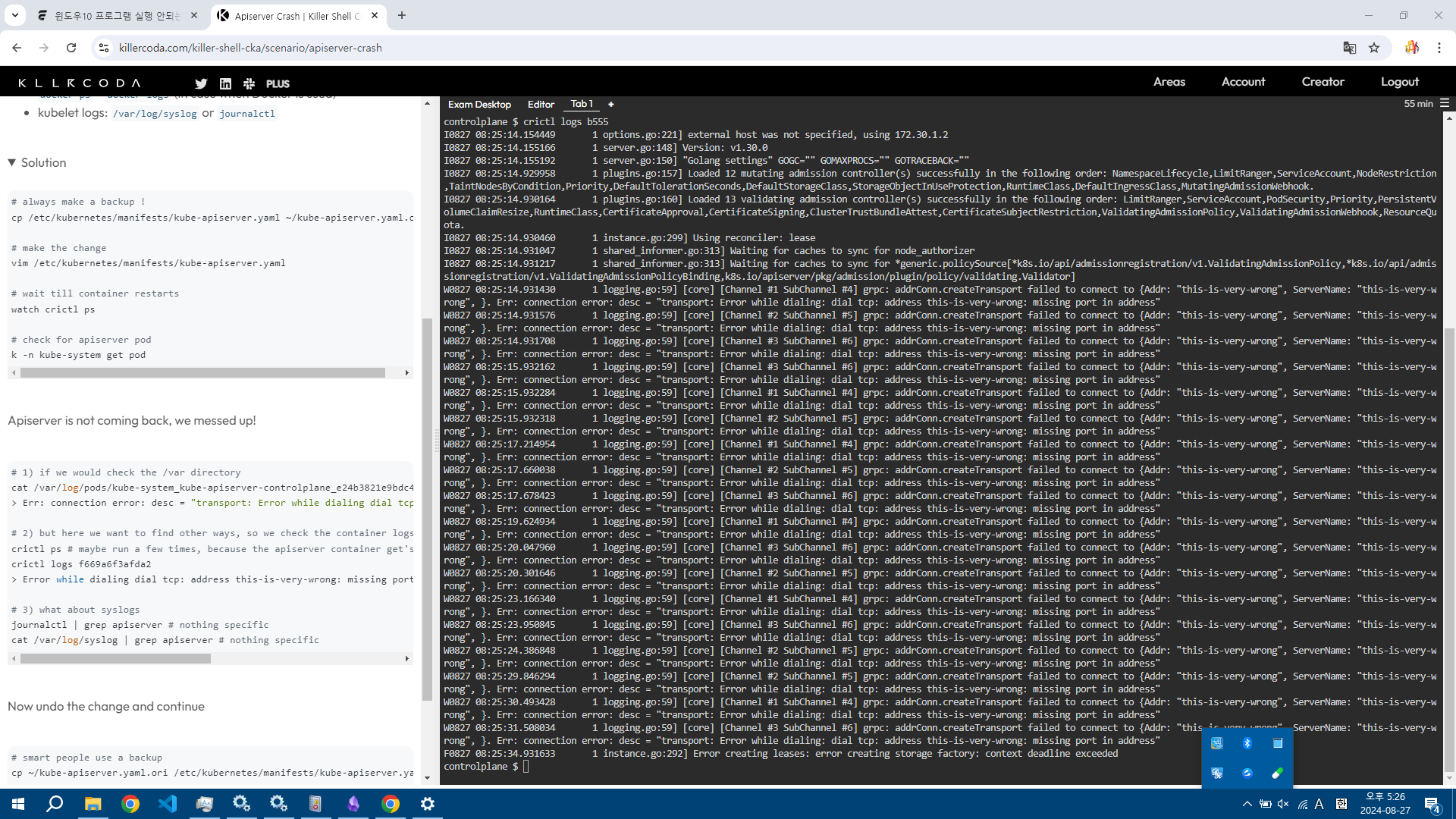Click the Logout link
This screenshot has height=819, width=1456.
click(1399, 82)
